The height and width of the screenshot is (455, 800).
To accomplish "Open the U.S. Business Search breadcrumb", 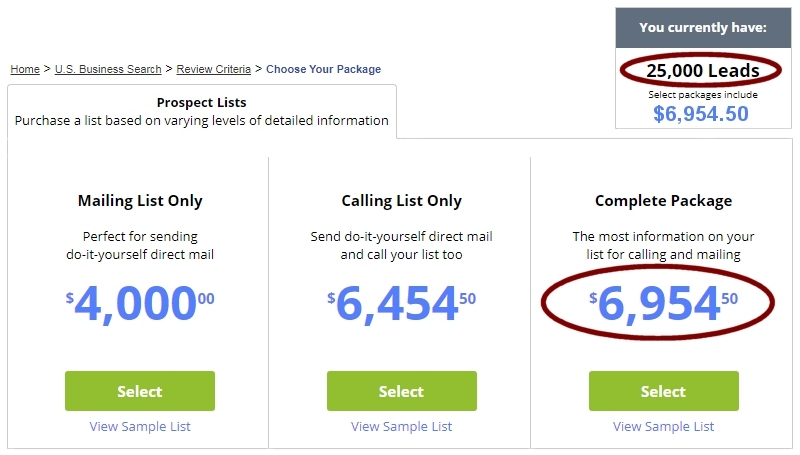I will (x=108, y=70).
